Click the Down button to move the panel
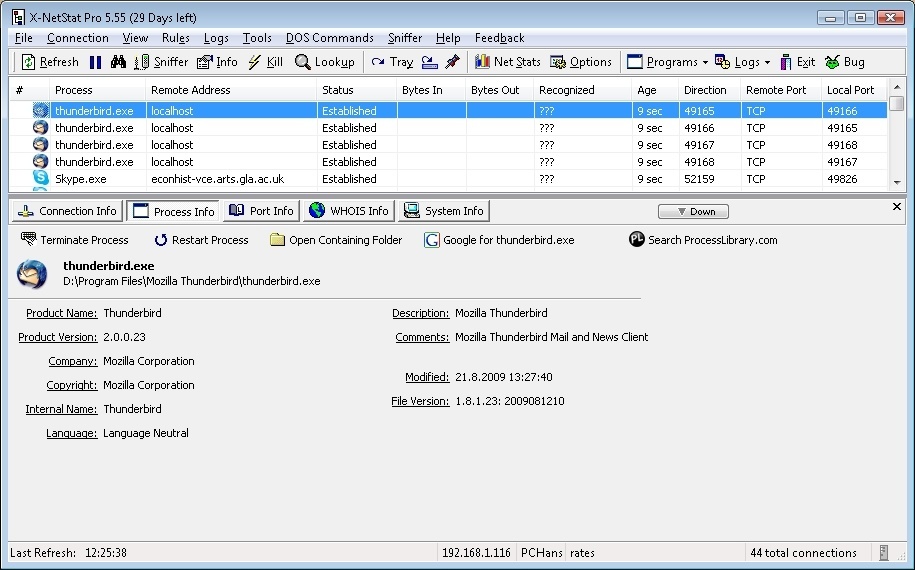This screenshot has height=570, width=915. pos(693,211)
